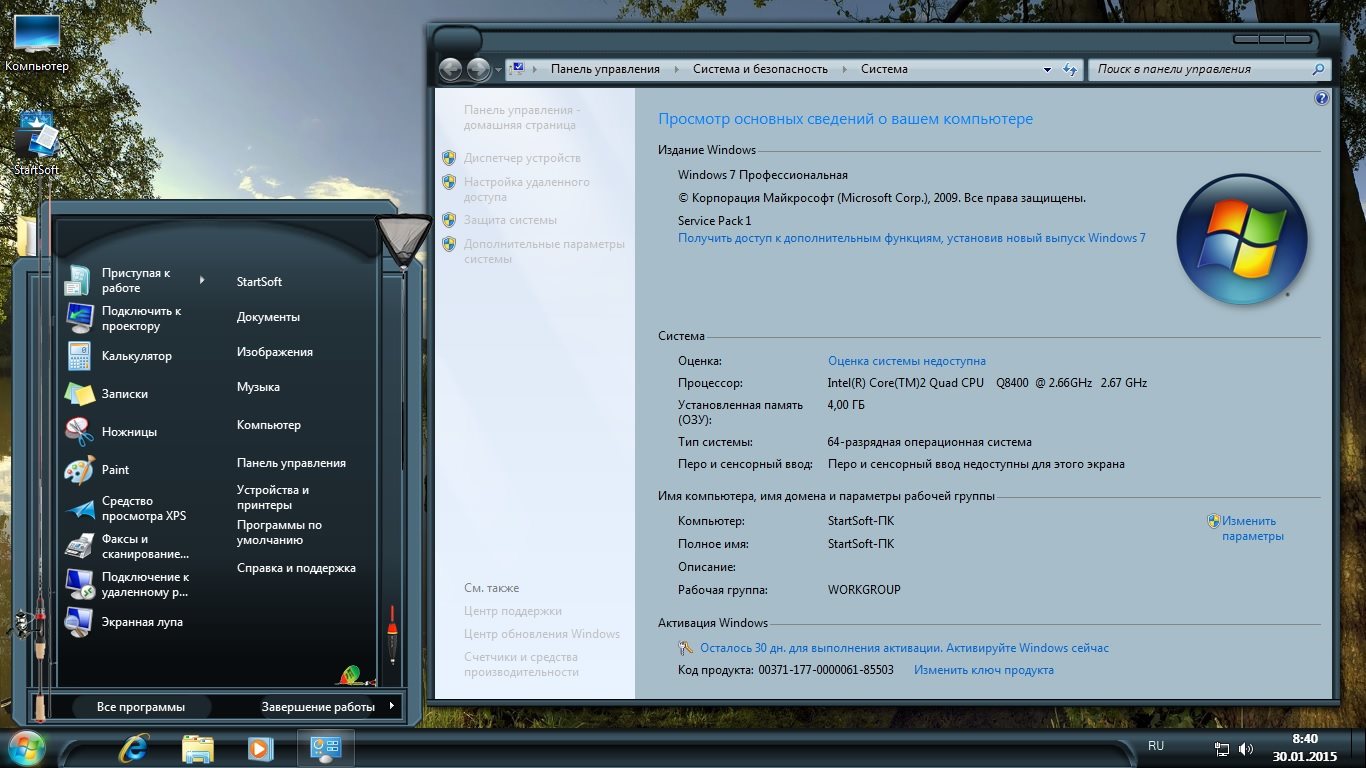Expand the Приступая к работе submenu arrow
Viewport: 1366px width, 768px height.
(201, 280)
